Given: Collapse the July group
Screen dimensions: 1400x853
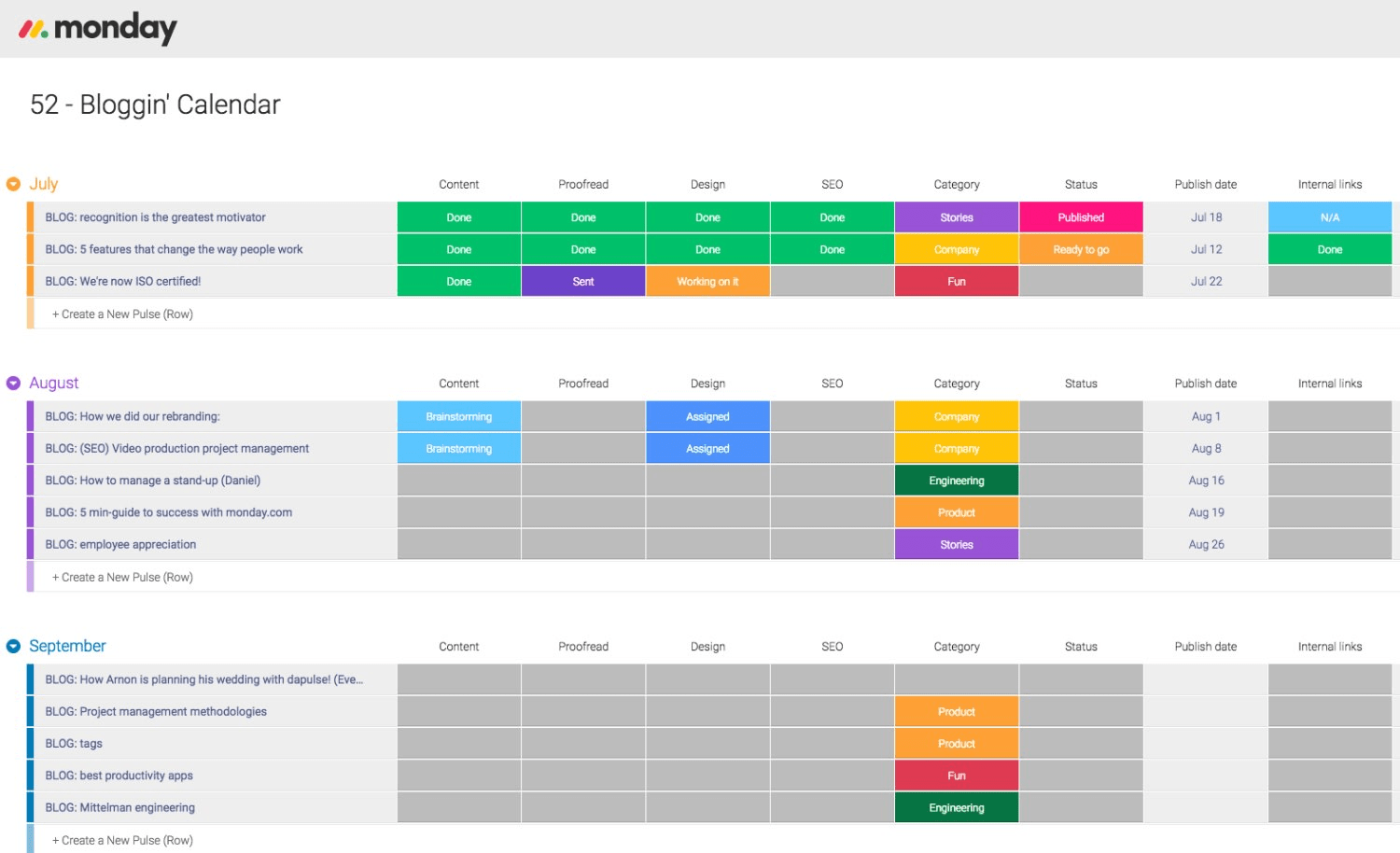Looking at the screenshot, I should pos(13,184).
